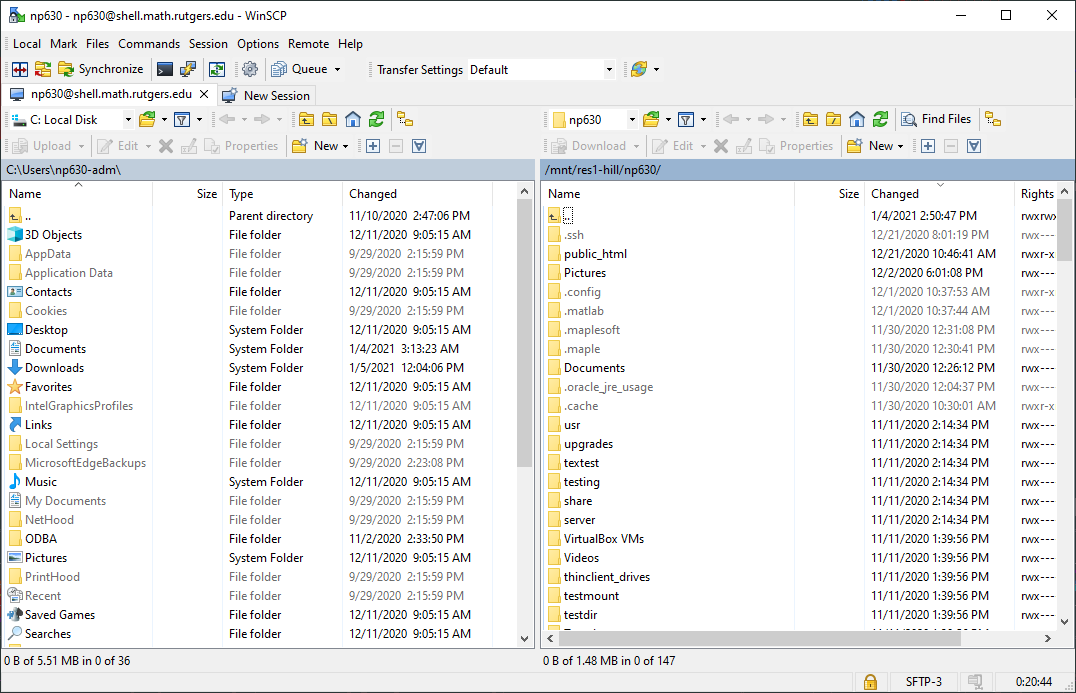Open the Session menu
Screen dimensions: 1076x693
208,44
